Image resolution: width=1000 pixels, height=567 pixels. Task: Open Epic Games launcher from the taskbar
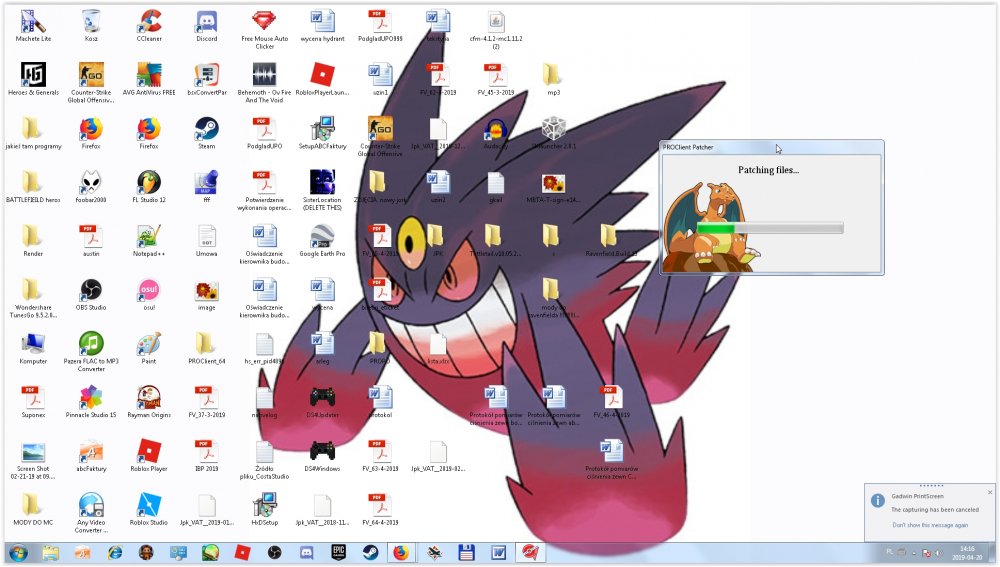pyautogui.click(x=339, y=552)
